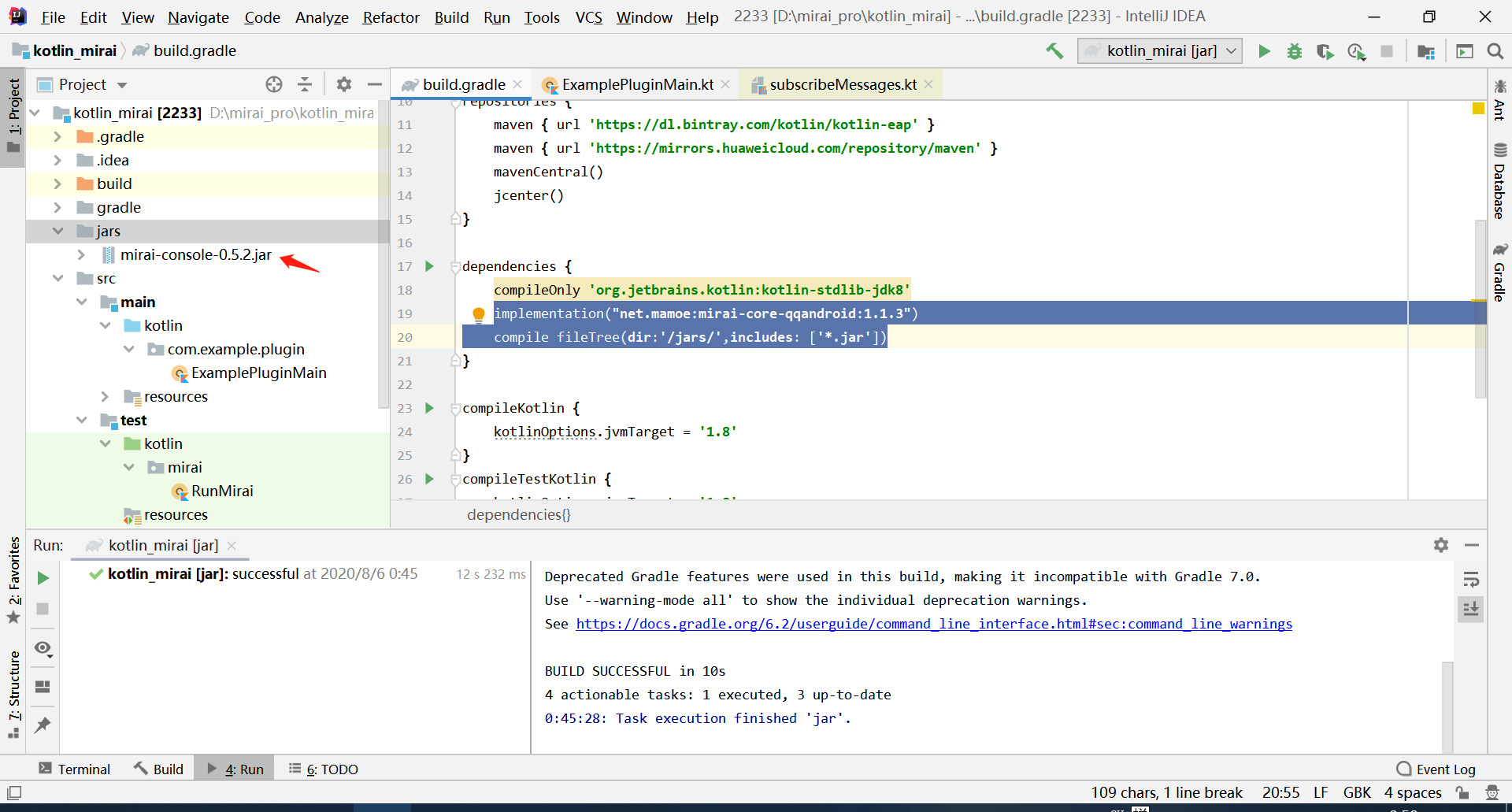This screenshot has width=1512, height=812.
Task: Open the Refactor menu
Action: tap(391, 17)
